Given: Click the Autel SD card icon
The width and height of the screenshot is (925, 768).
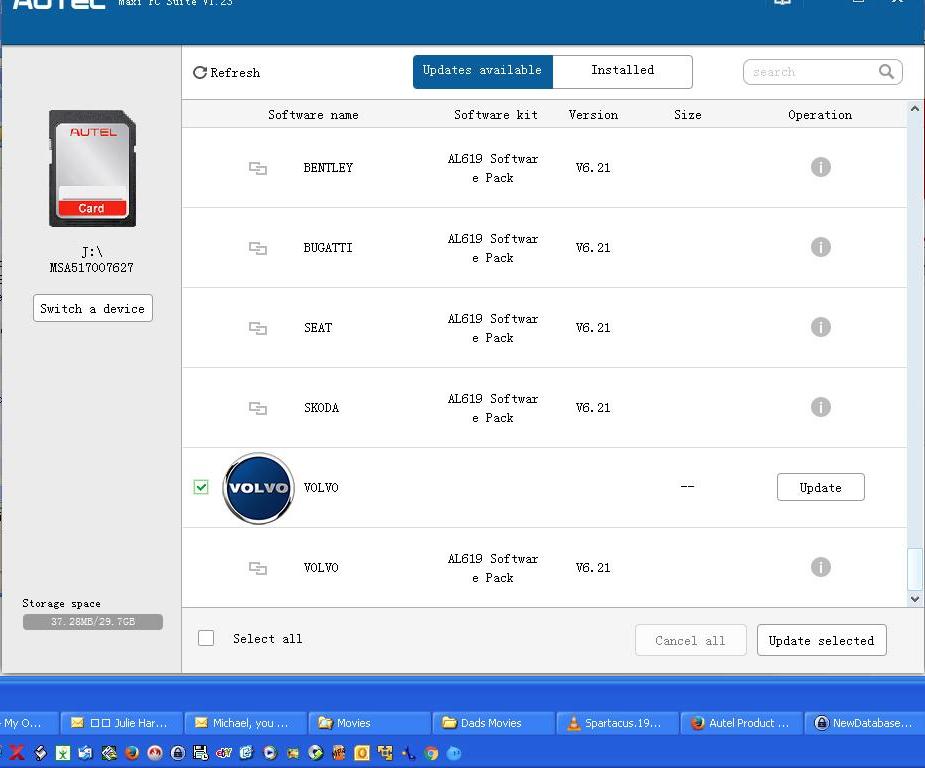Looking at the screenshot, I should click(92, 168).
